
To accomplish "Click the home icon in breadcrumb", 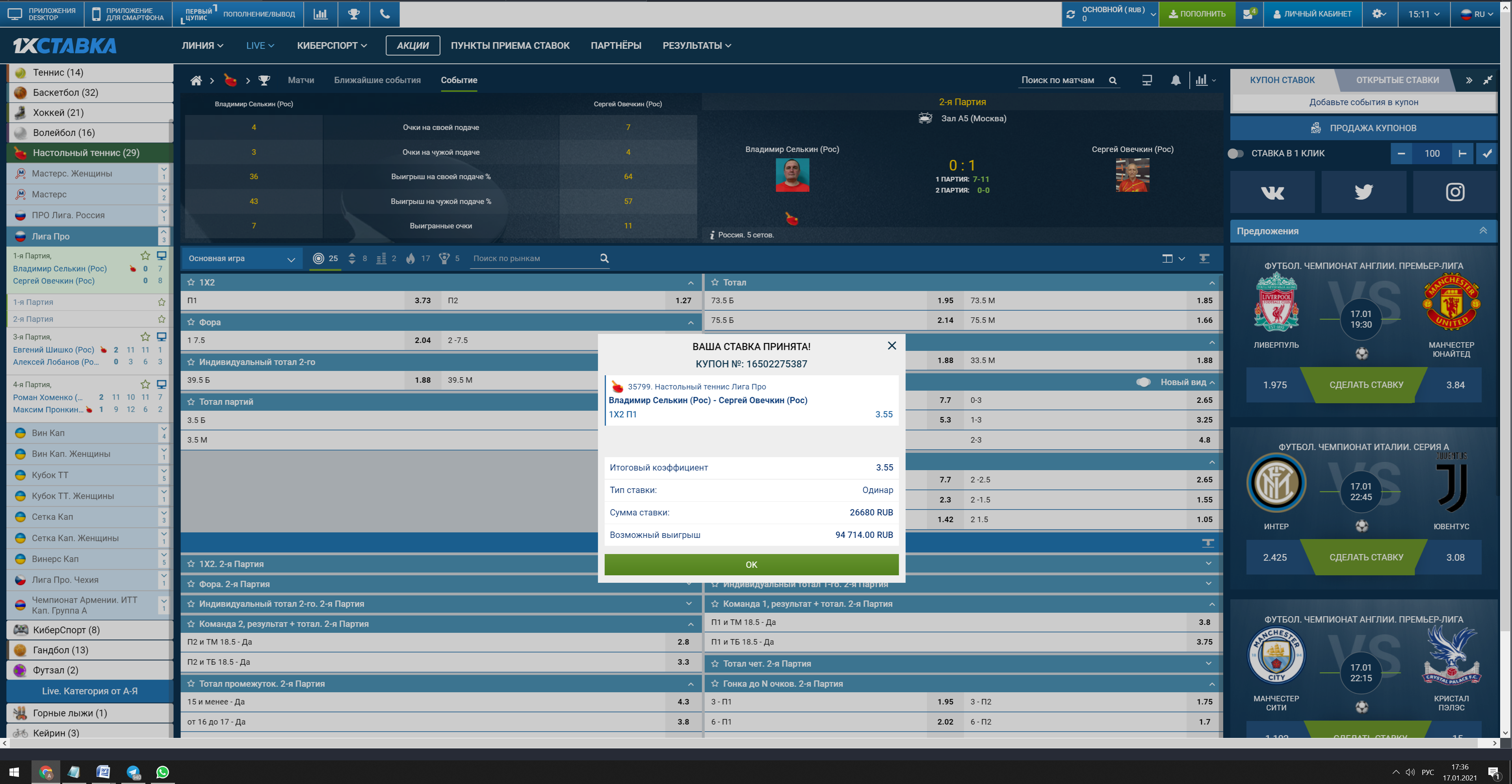I will coord(196,80).
